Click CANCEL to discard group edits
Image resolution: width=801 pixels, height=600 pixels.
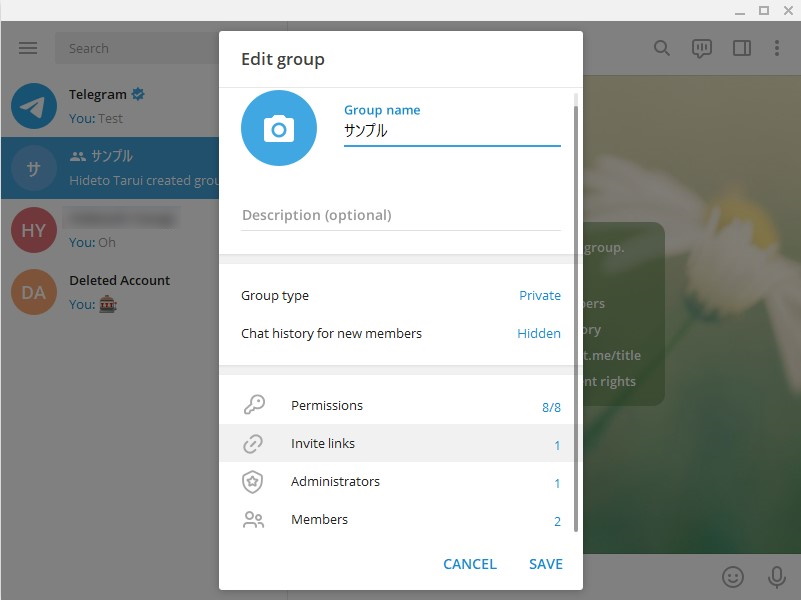(469, 564)
